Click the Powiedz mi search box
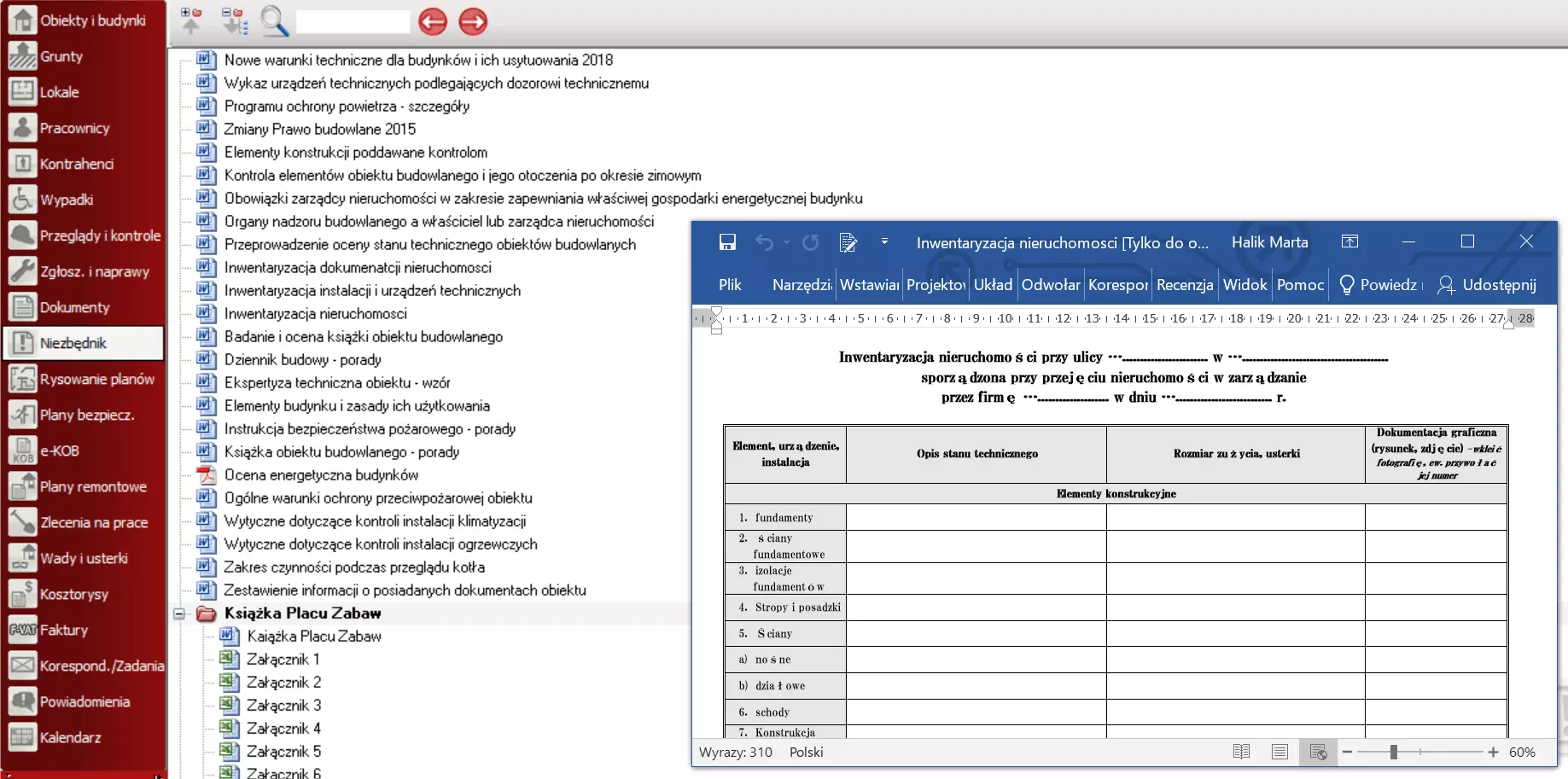 1380,285
